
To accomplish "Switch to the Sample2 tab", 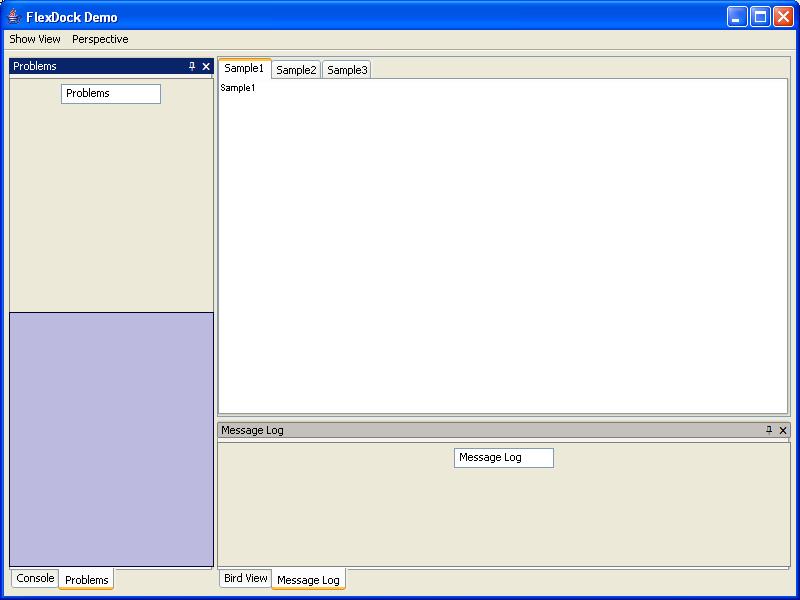I will (296, 70).
